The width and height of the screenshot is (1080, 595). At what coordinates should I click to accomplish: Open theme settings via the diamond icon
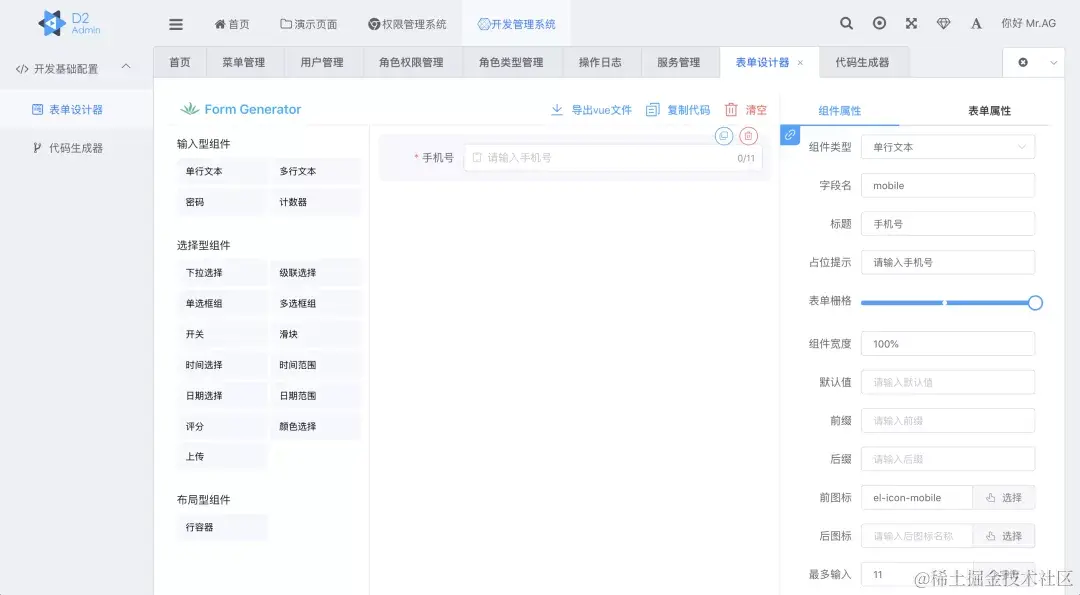[943, 22]
